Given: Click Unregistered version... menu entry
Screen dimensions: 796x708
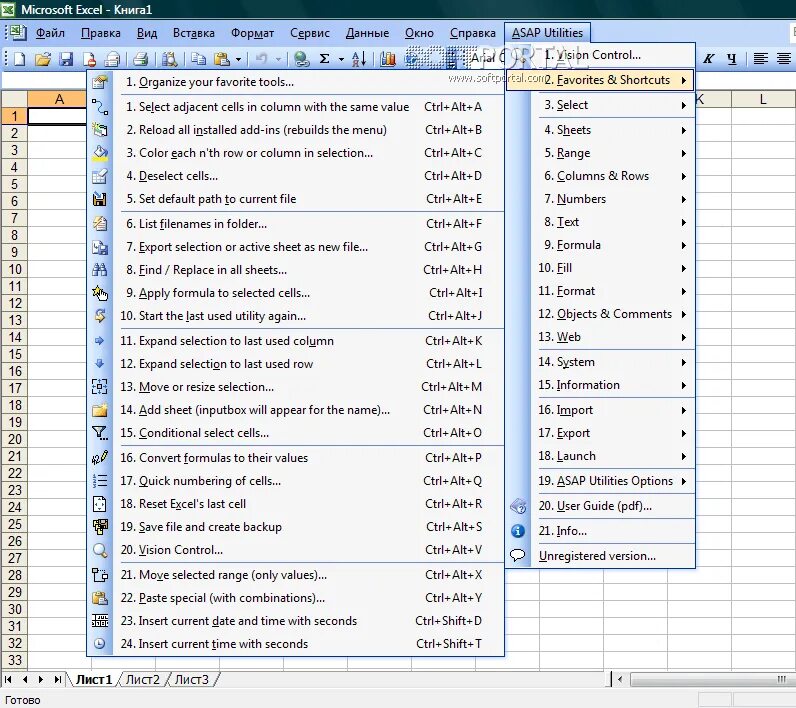Looking at the screenshot, I should click(x=601, y=556).
